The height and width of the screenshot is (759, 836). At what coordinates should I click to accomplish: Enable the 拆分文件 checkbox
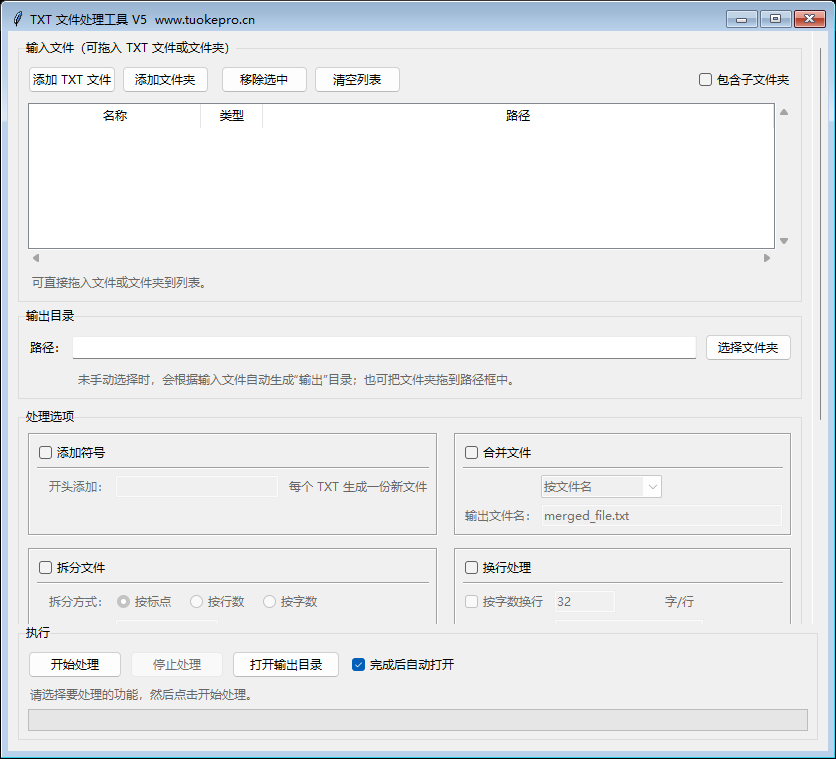pos(45,568)
